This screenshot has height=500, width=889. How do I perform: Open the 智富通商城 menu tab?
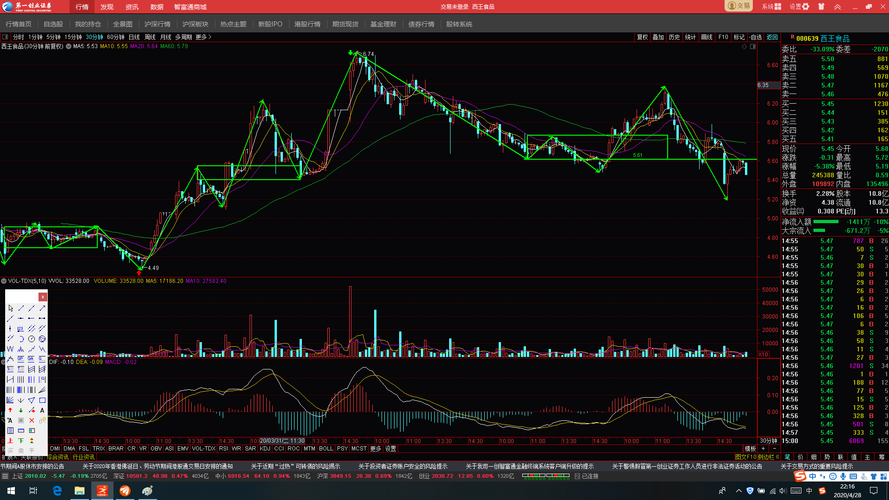point(190,7)
